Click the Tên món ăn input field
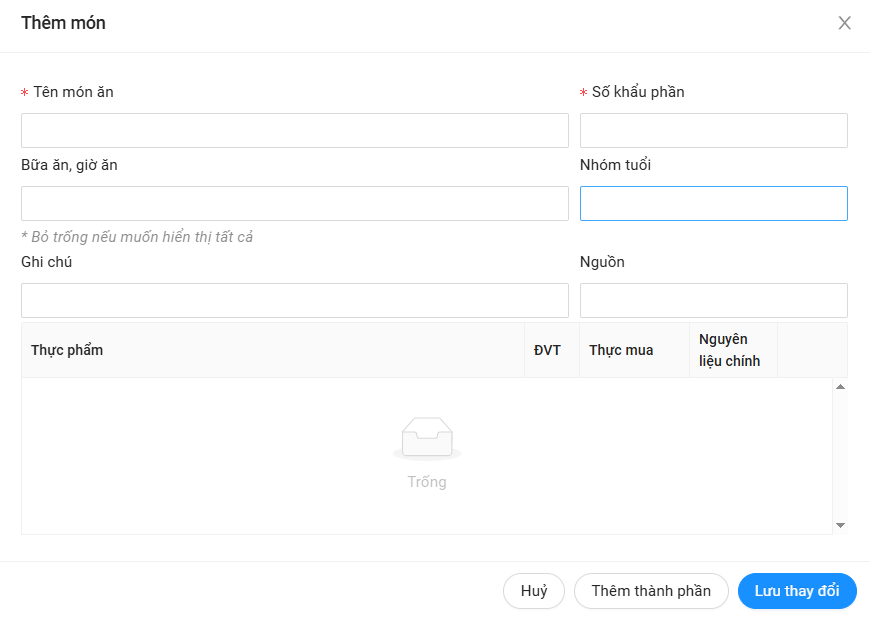870x618 pixels. click(294, 131)
